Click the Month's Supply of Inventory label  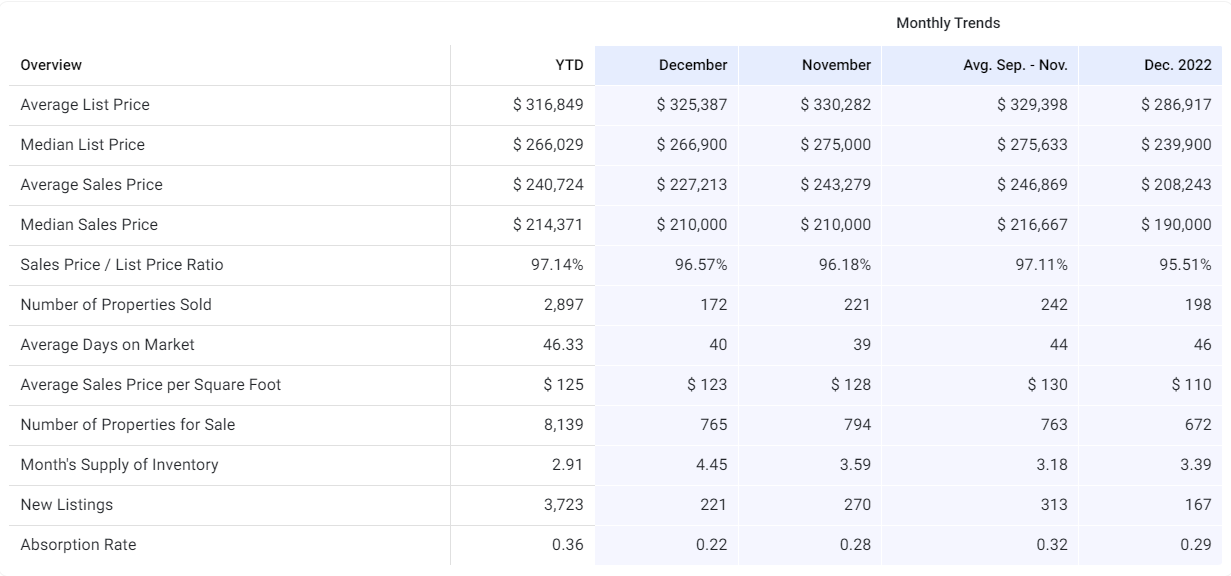(119, 465)
